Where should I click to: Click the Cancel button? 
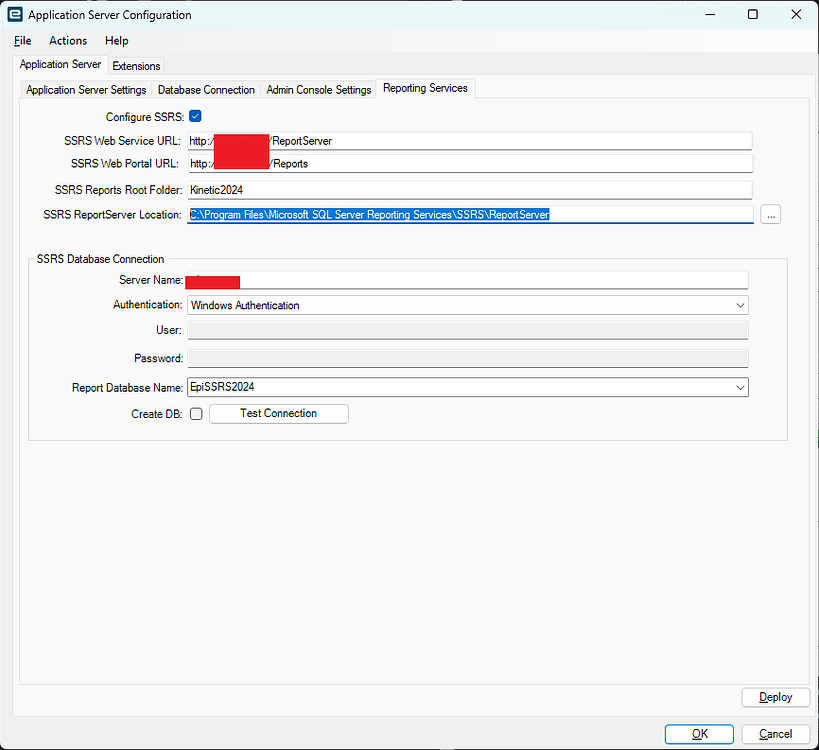[775, 733]
